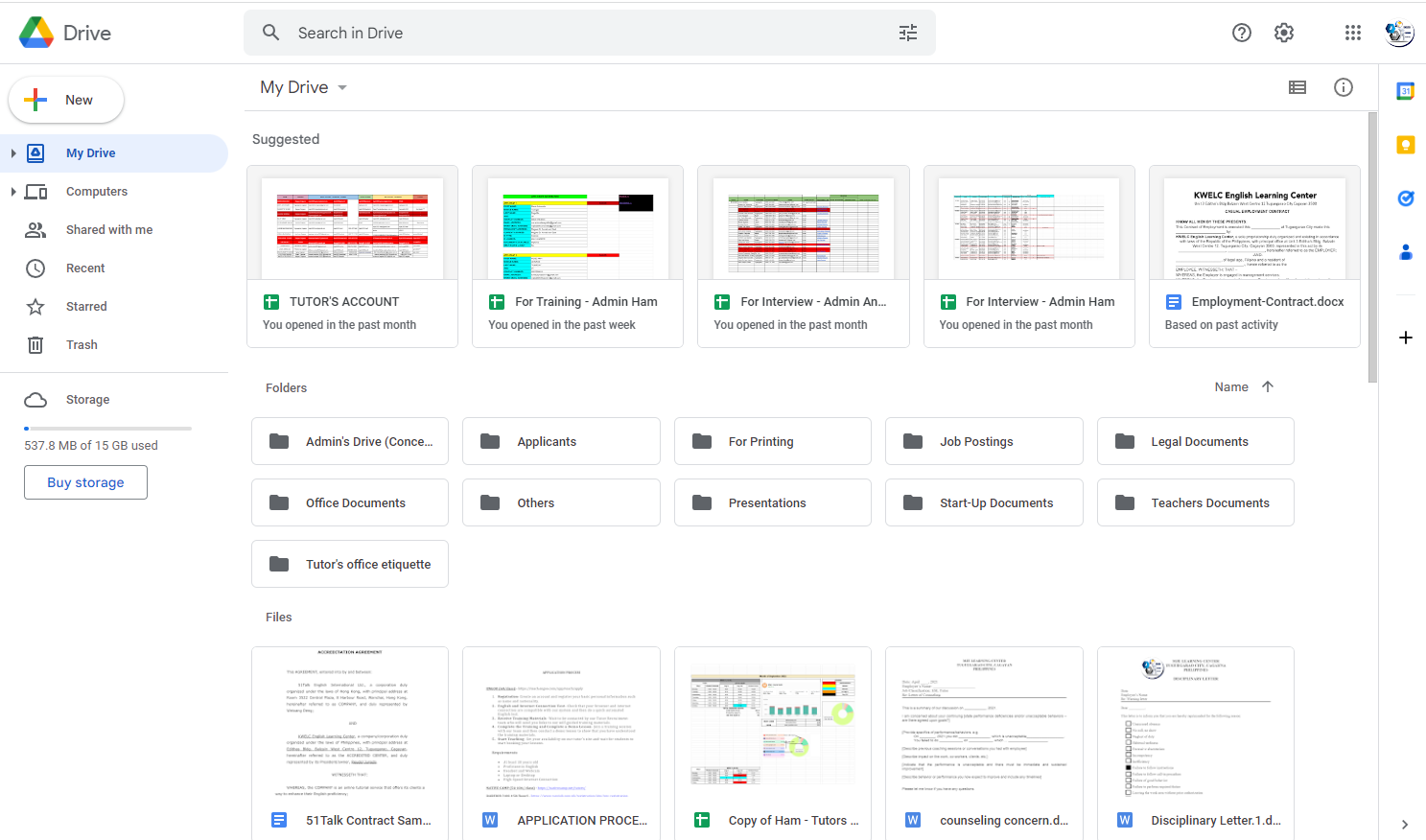The image size is (1426, 840).
Task: Open suggested file TUTOR'S ACCOUNT
Action: 352,256
